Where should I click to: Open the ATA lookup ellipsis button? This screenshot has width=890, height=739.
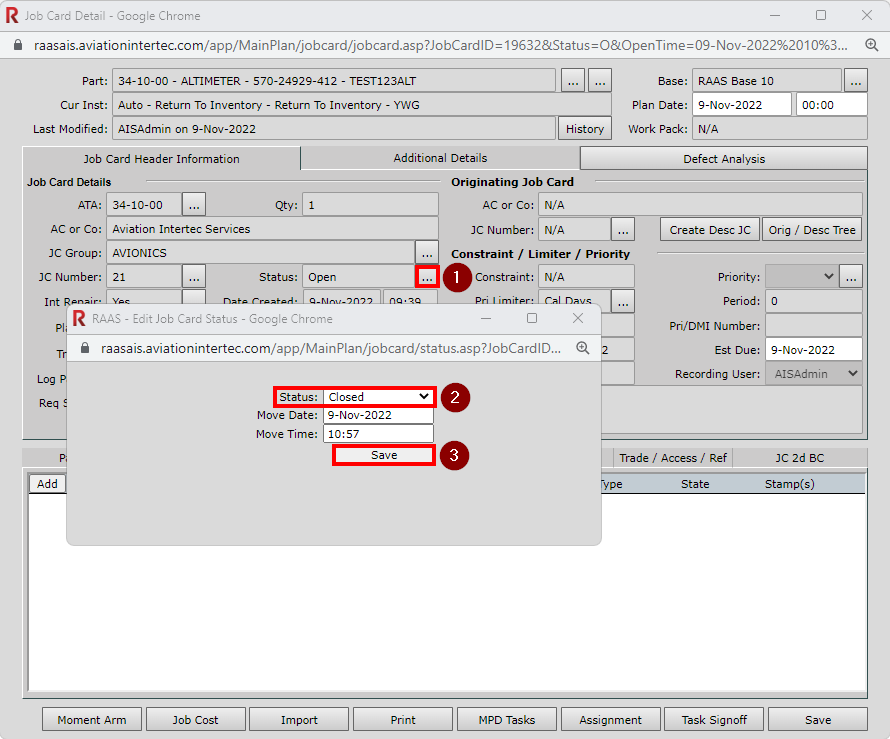[194, 205]
